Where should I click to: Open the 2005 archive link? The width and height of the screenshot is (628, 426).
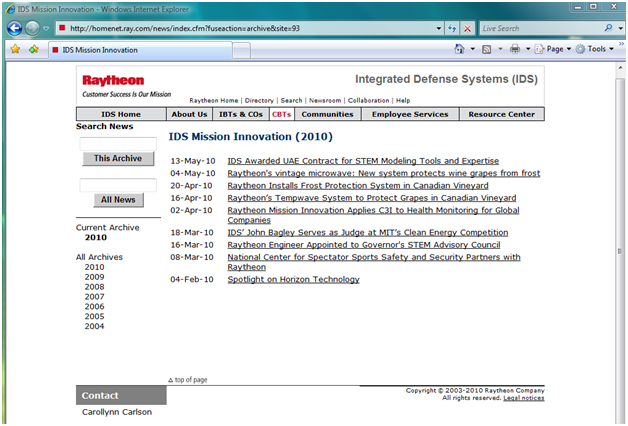[94, 316]
